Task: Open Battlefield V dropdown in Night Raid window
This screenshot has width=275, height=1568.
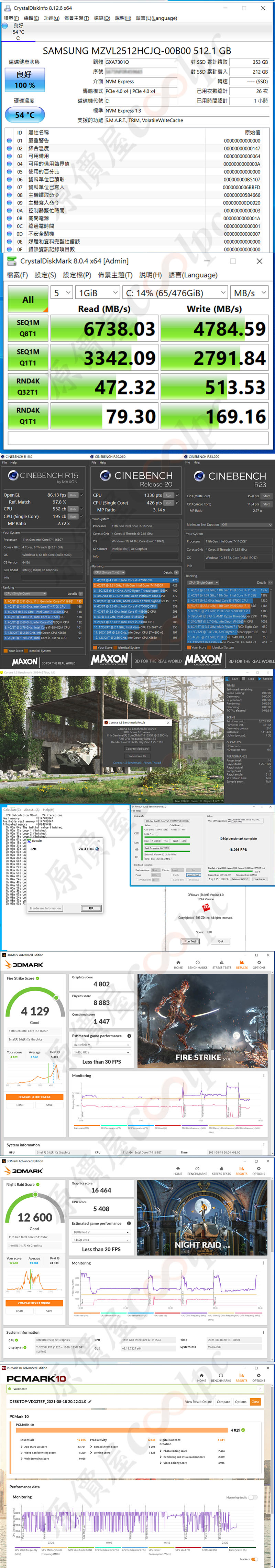Action: pyautogui.click(x=101, y=1232)
